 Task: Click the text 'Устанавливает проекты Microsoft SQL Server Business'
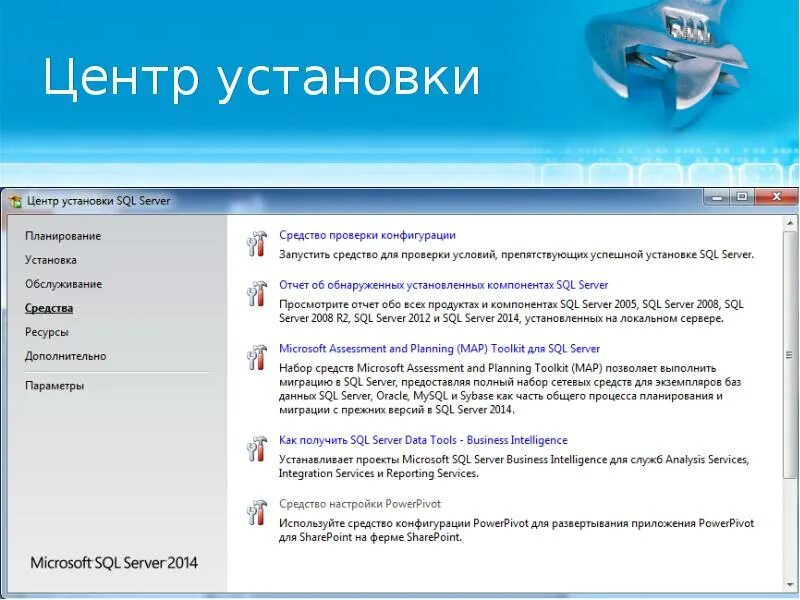click(x=514, y=466)
